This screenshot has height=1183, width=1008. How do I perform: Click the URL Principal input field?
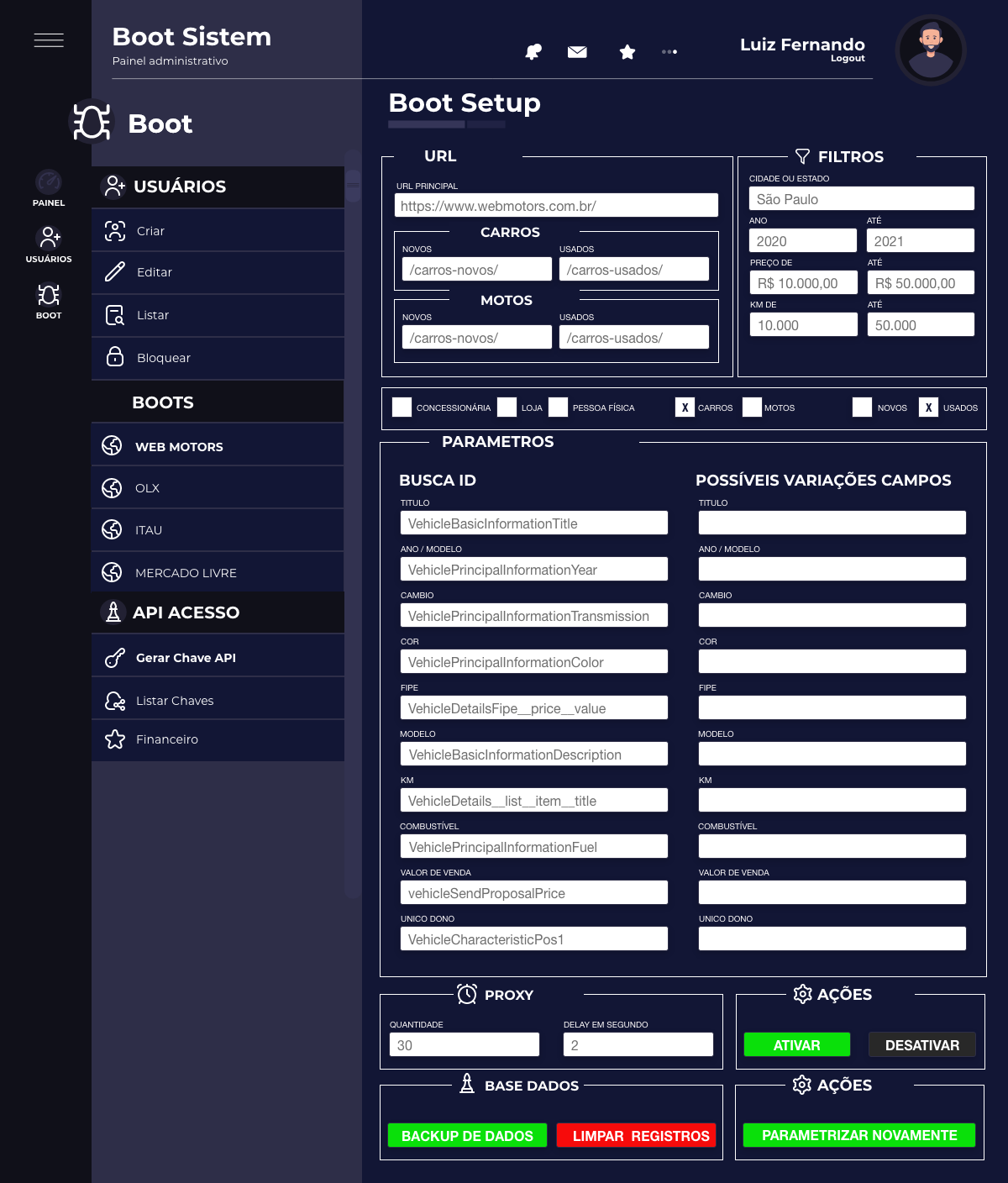pos(556,206)
